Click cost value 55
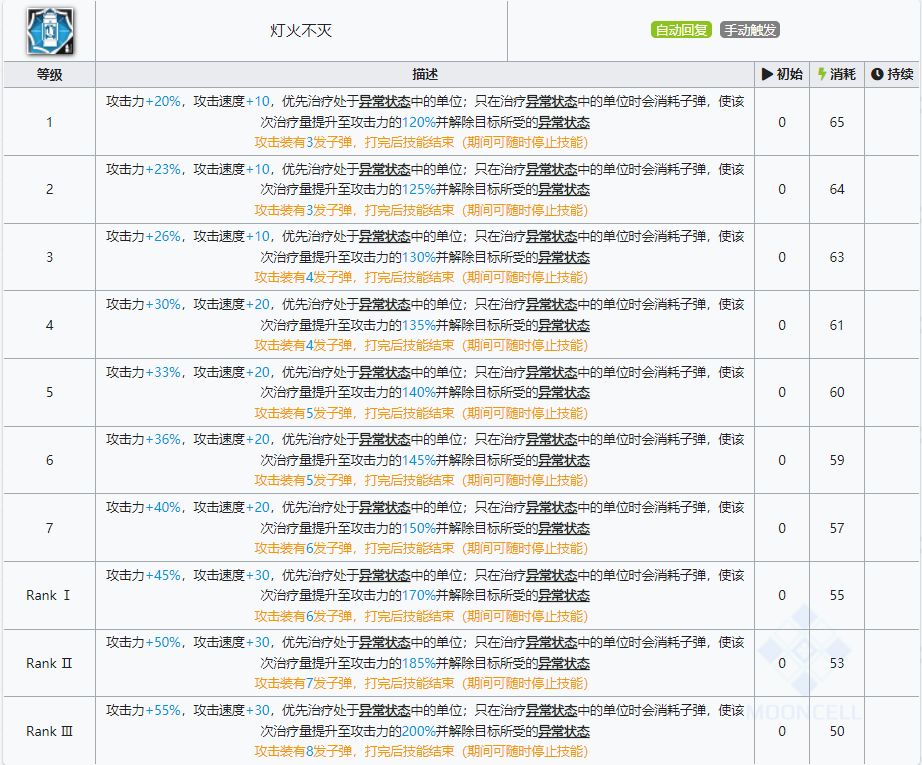 click(837, 595)
